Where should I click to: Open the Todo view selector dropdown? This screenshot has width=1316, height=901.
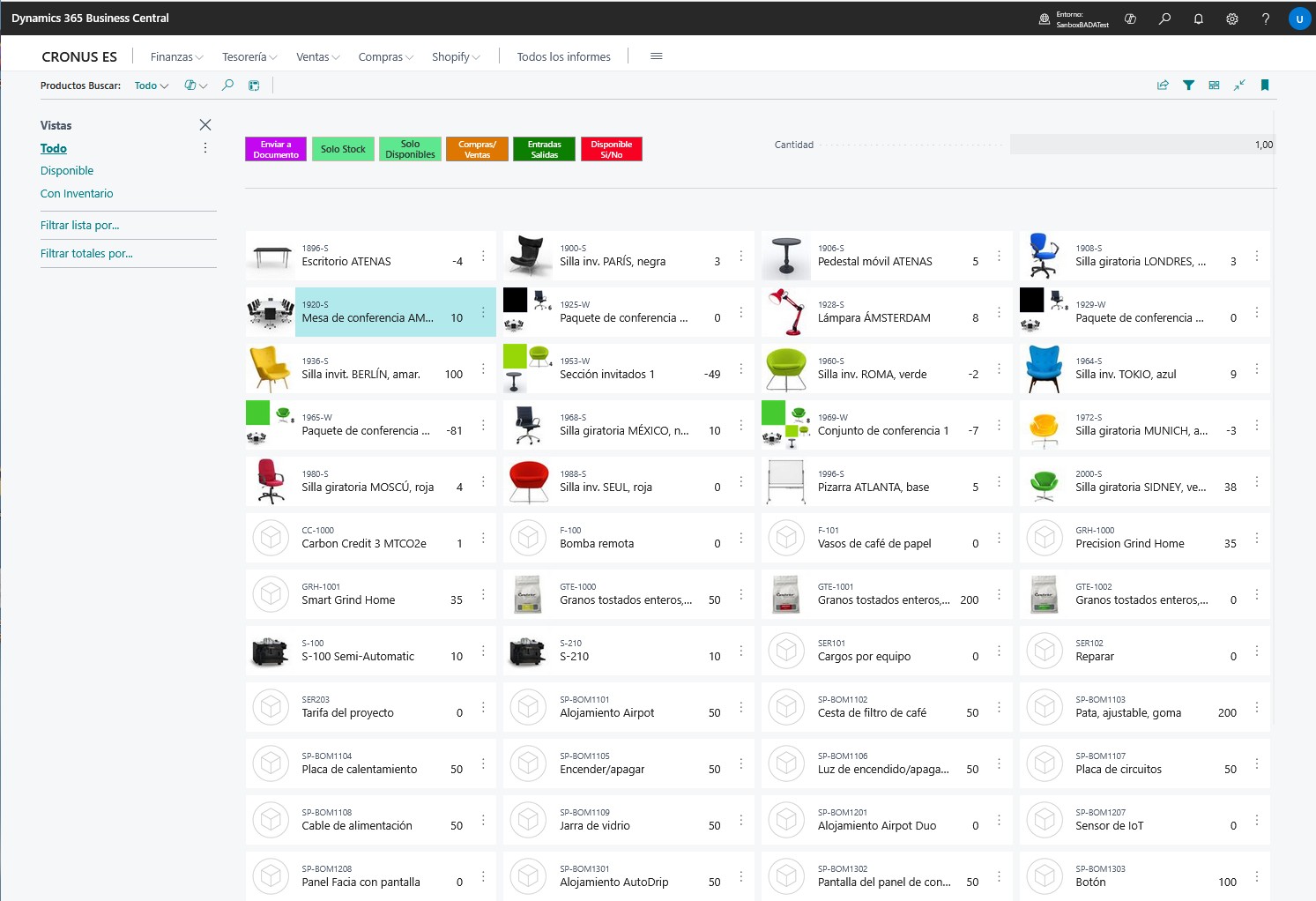151,86
